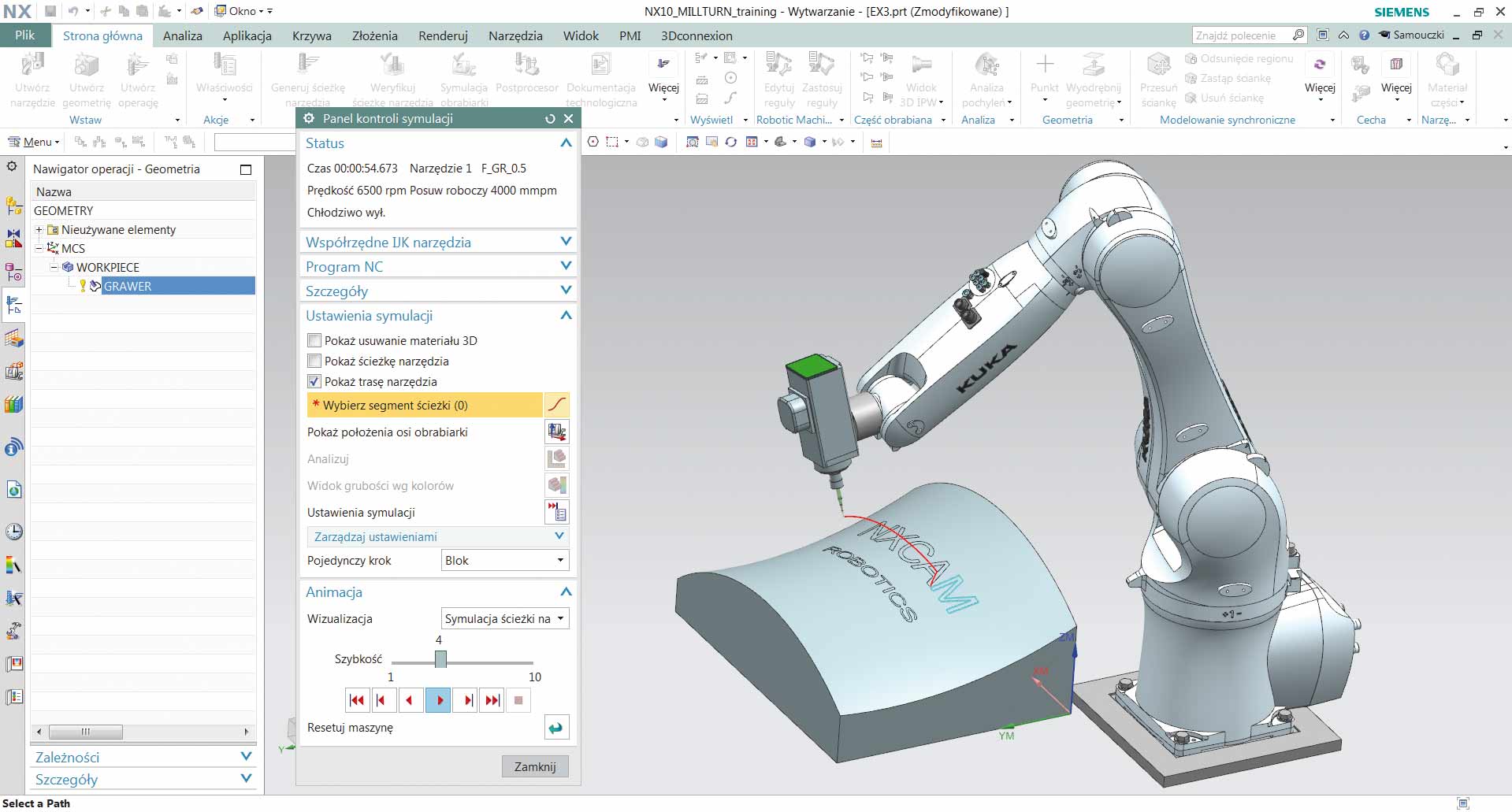Image resolution: width=1512 pixels, height=812 pixels.
Task: Rewind simulation to start
Action: (x=357, y=700)
